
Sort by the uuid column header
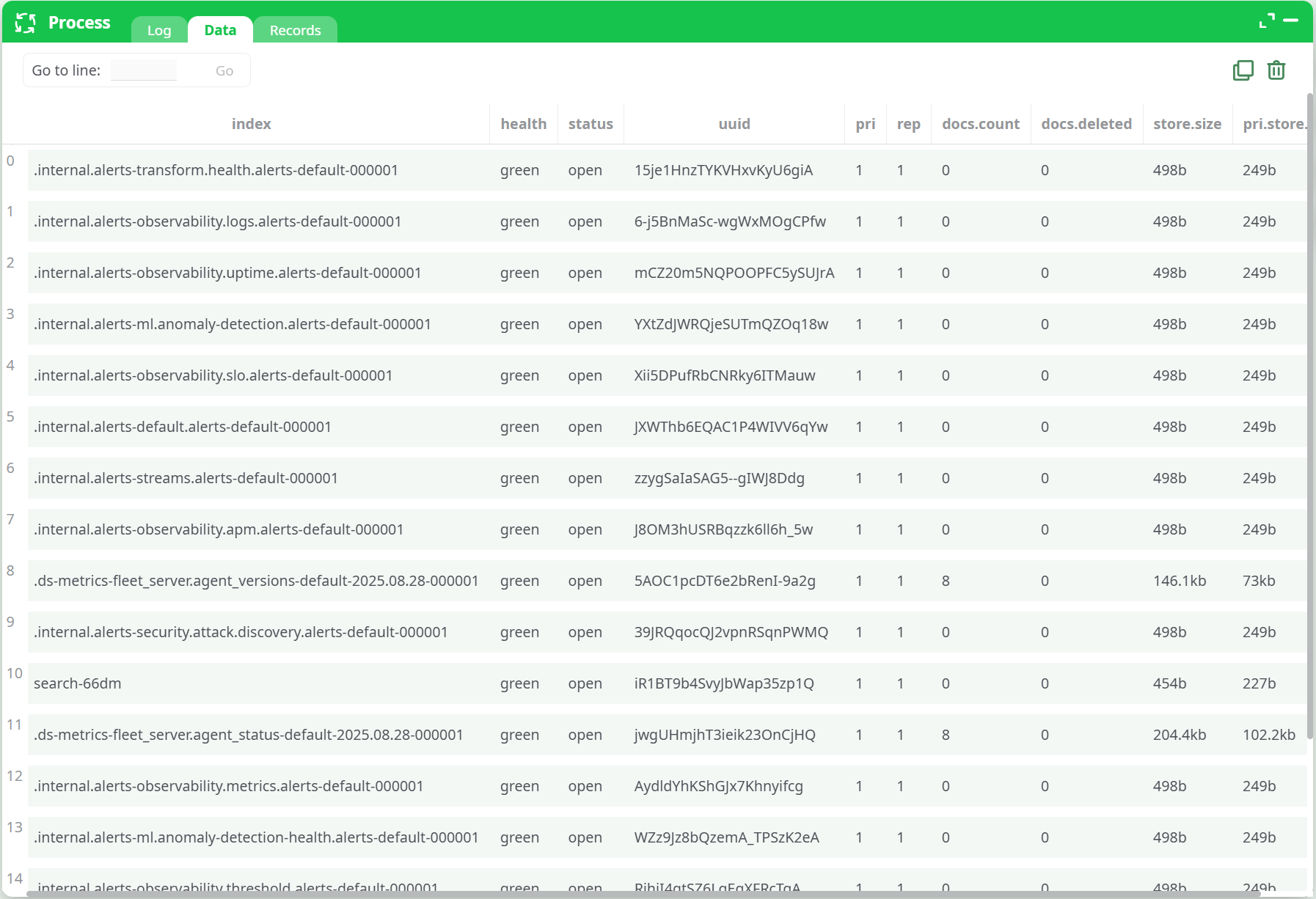pos(734,123)
